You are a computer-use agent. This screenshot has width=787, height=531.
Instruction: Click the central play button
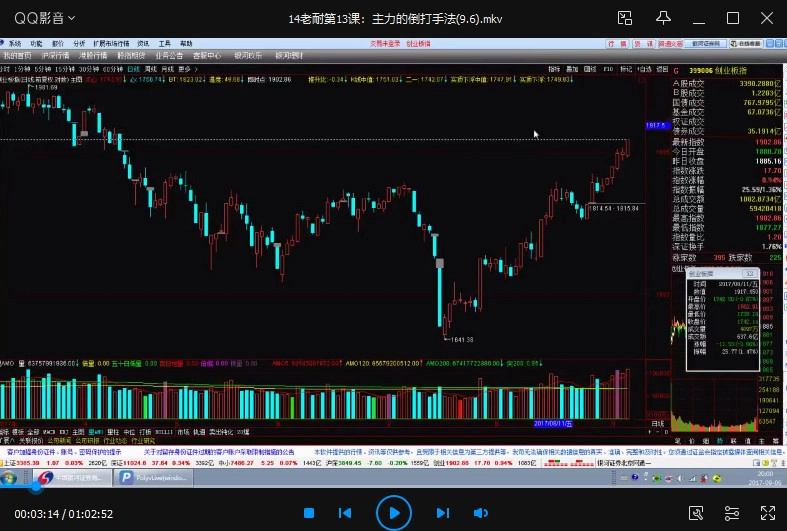click(x=393, y=513)
